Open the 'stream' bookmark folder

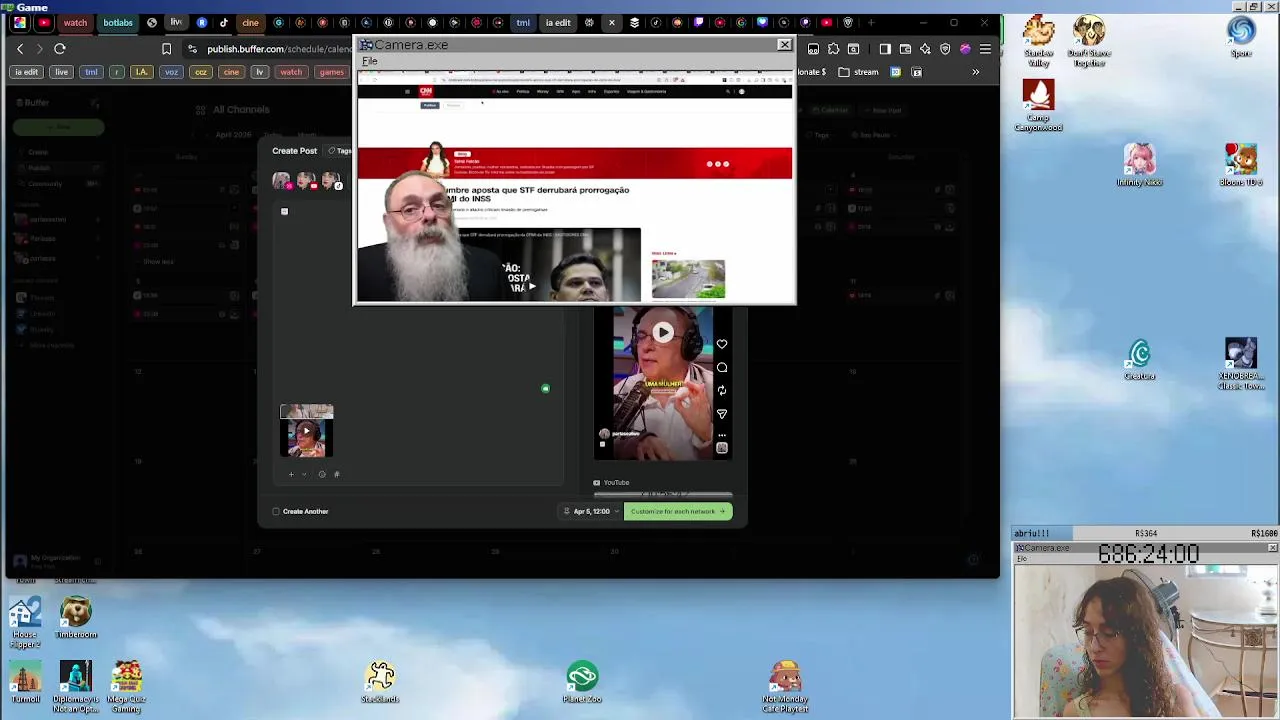[x=858, y=72]
